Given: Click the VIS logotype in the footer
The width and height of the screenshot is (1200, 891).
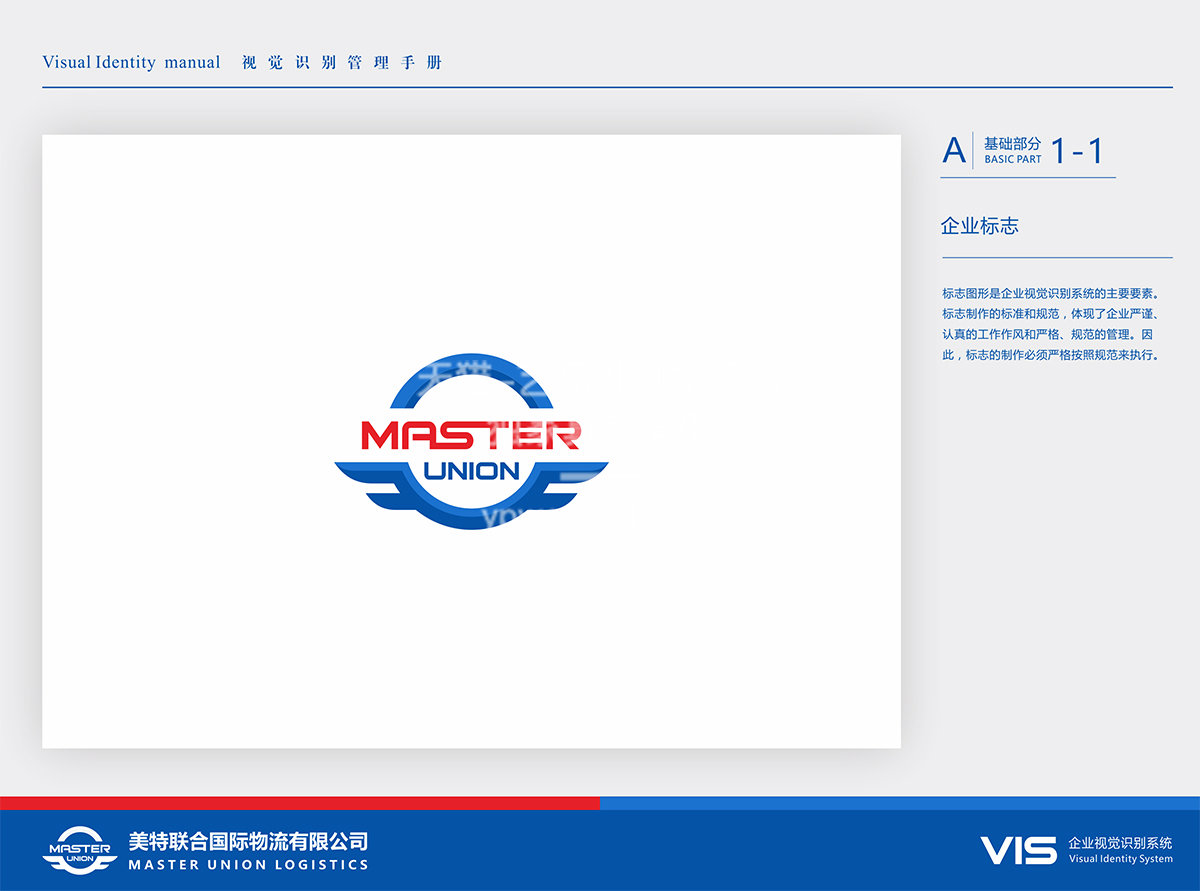Looking at the screenshot, I should pyautogui.click(x=1018, y=851).
